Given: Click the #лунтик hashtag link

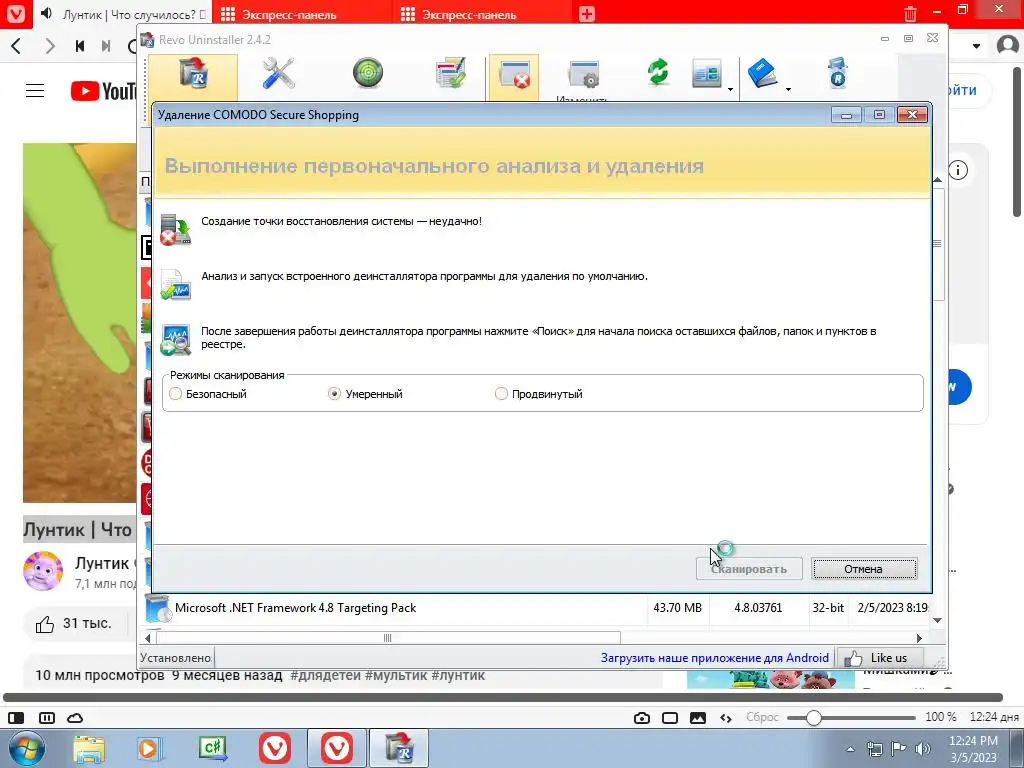Looking at the screenshot, I should (458, 675).
